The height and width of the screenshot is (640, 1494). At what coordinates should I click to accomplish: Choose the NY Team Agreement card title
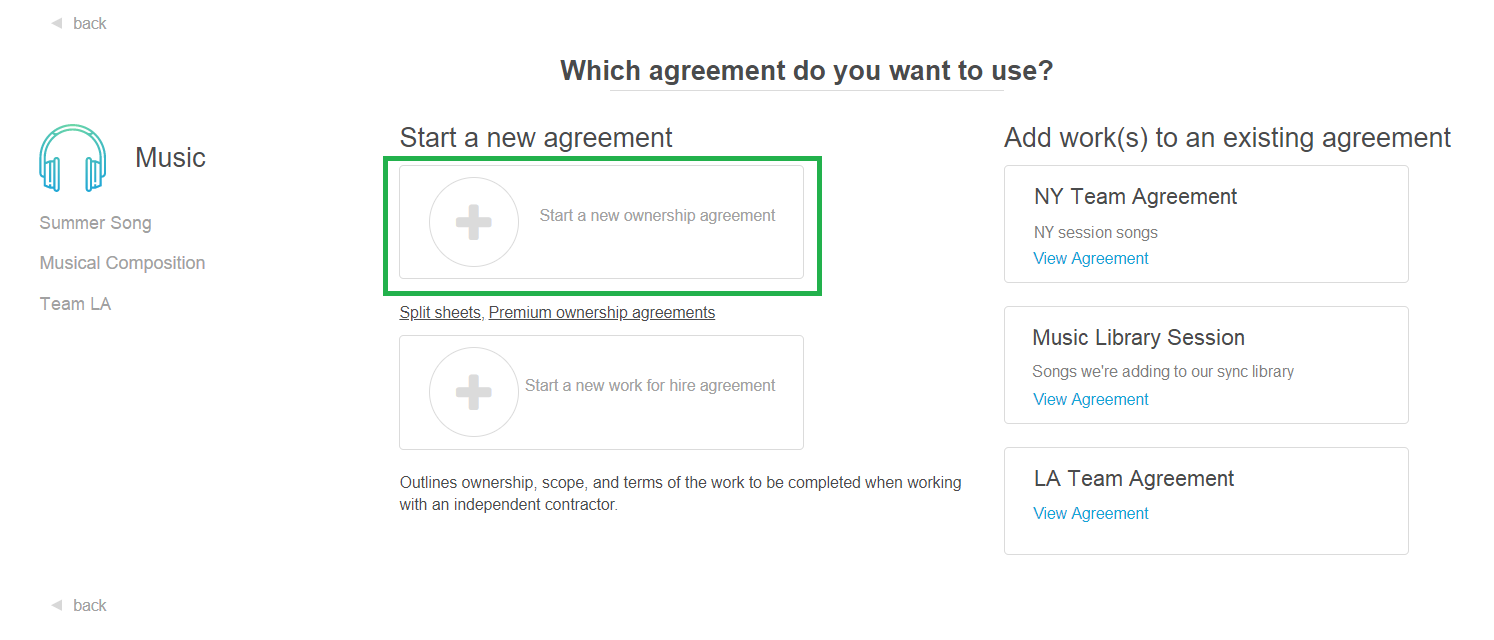tap(1136, 197)
